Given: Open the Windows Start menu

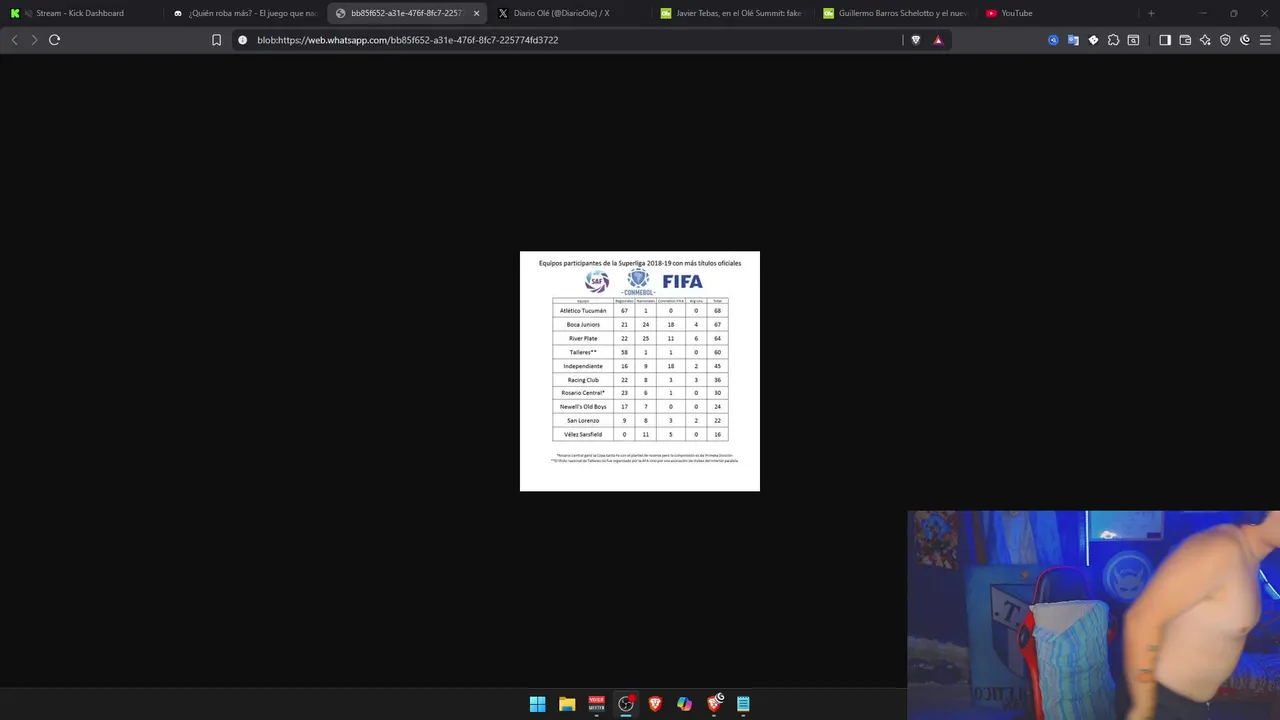Looking at the screenshot, I should click(x=537, y=704).
